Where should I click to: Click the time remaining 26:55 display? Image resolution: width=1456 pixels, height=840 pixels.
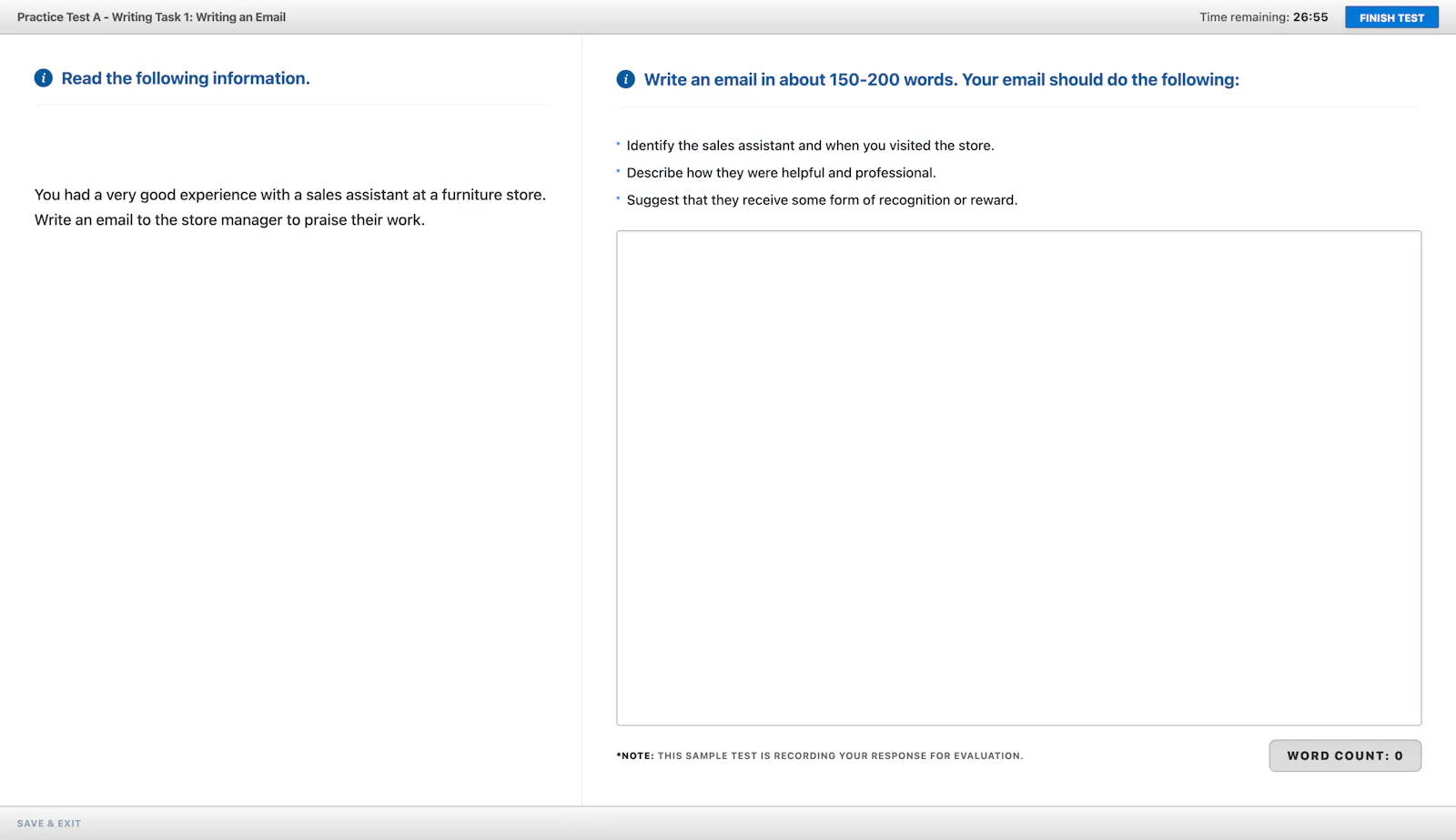[x=1263, y=17]
